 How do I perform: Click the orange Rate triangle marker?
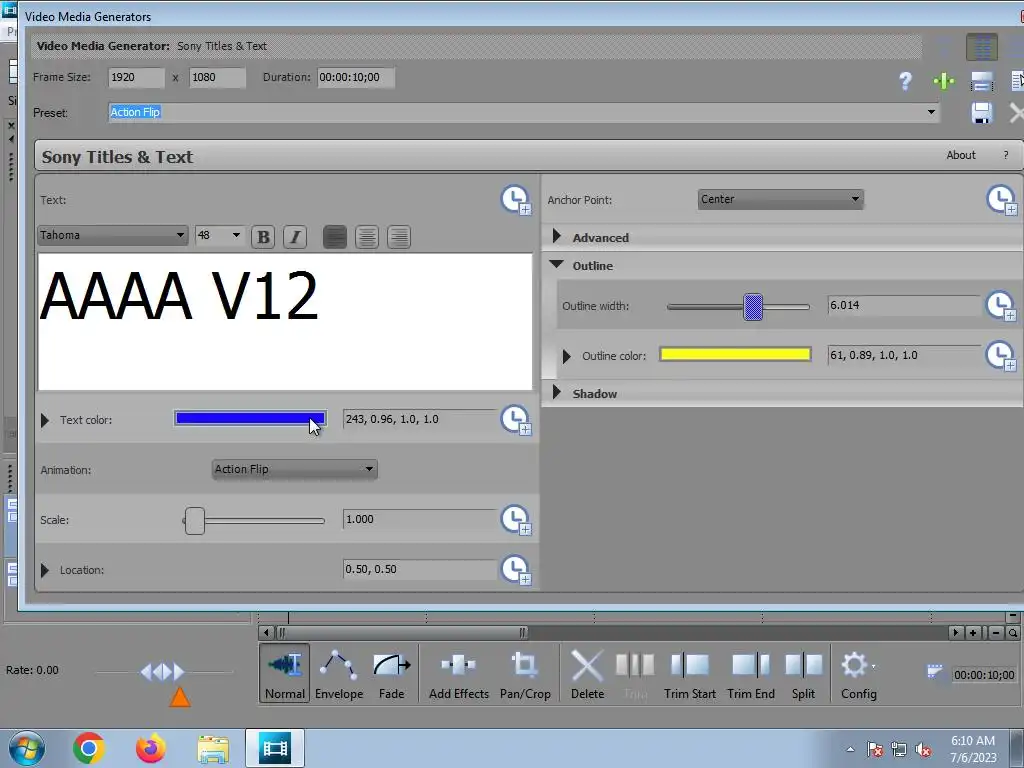(180, 697)
